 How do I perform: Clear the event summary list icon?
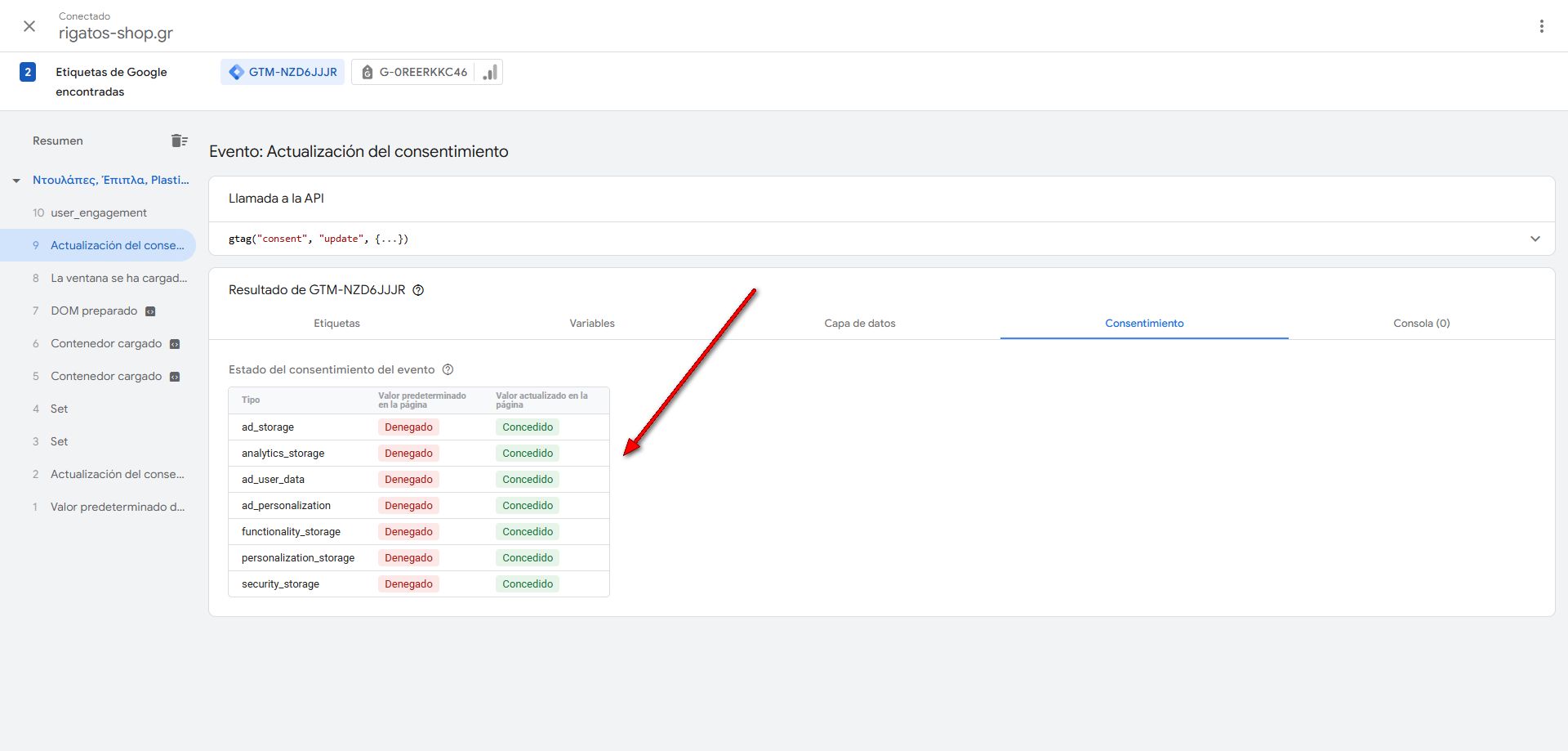[x=180, y=141]
